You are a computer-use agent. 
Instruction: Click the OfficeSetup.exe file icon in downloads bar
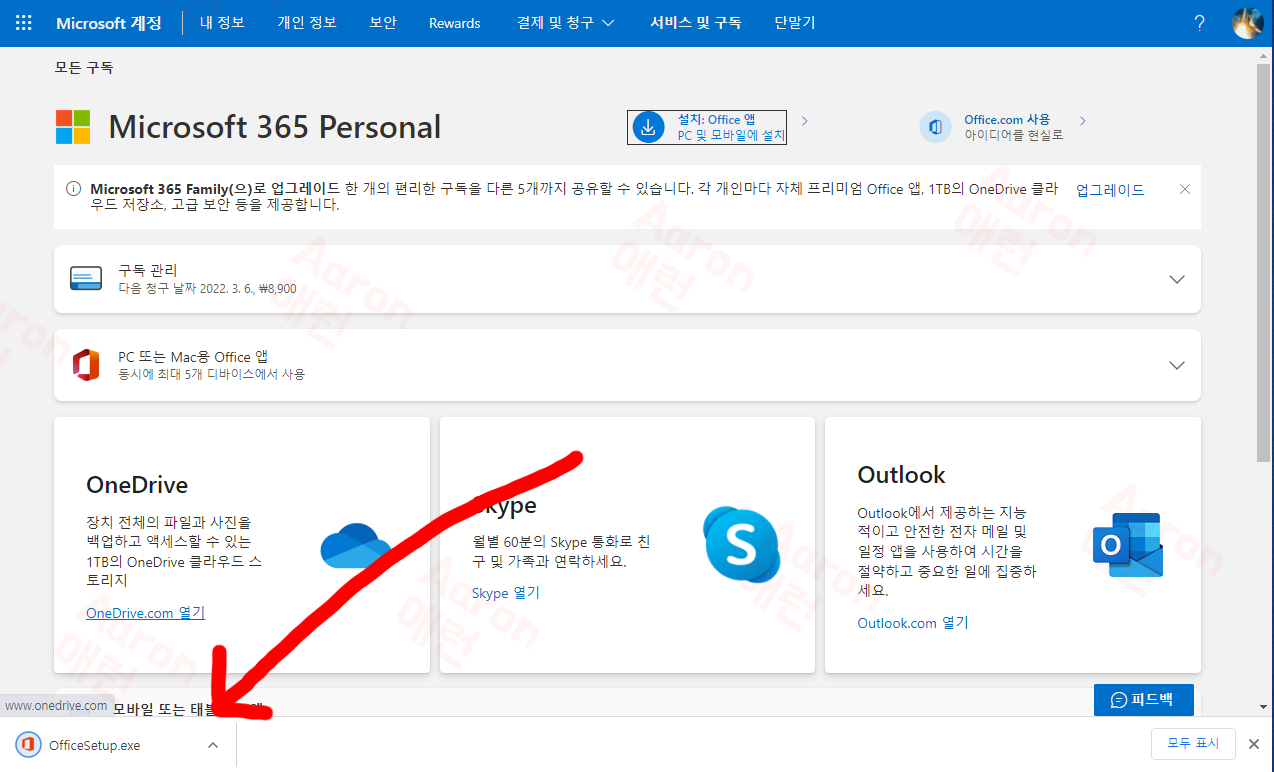point(29,745)
